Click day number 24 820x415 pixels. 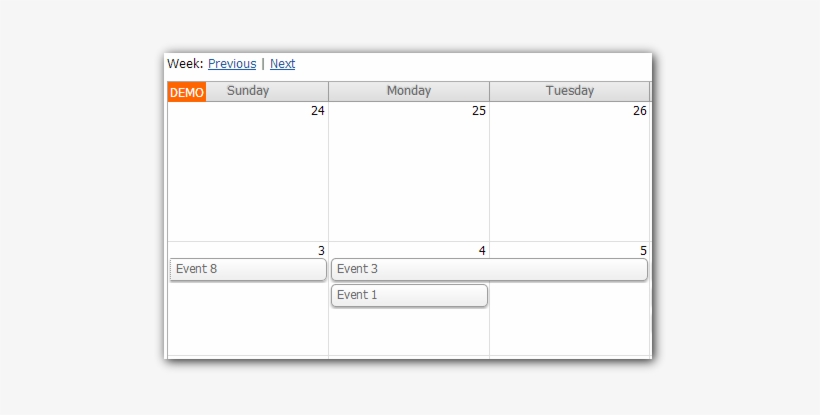coord(318,111)
